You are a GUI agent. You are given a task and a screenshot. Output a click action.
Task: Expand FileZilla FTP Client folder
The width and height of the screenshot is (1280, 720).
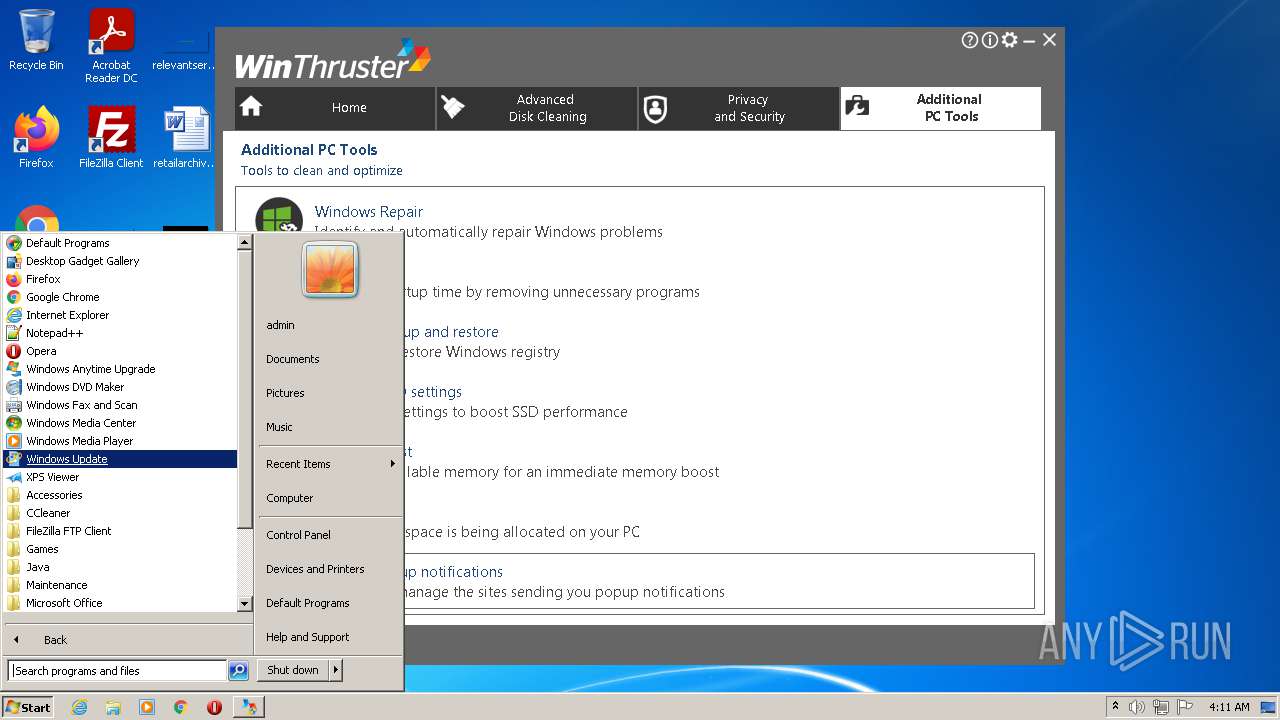coord(120,531)
